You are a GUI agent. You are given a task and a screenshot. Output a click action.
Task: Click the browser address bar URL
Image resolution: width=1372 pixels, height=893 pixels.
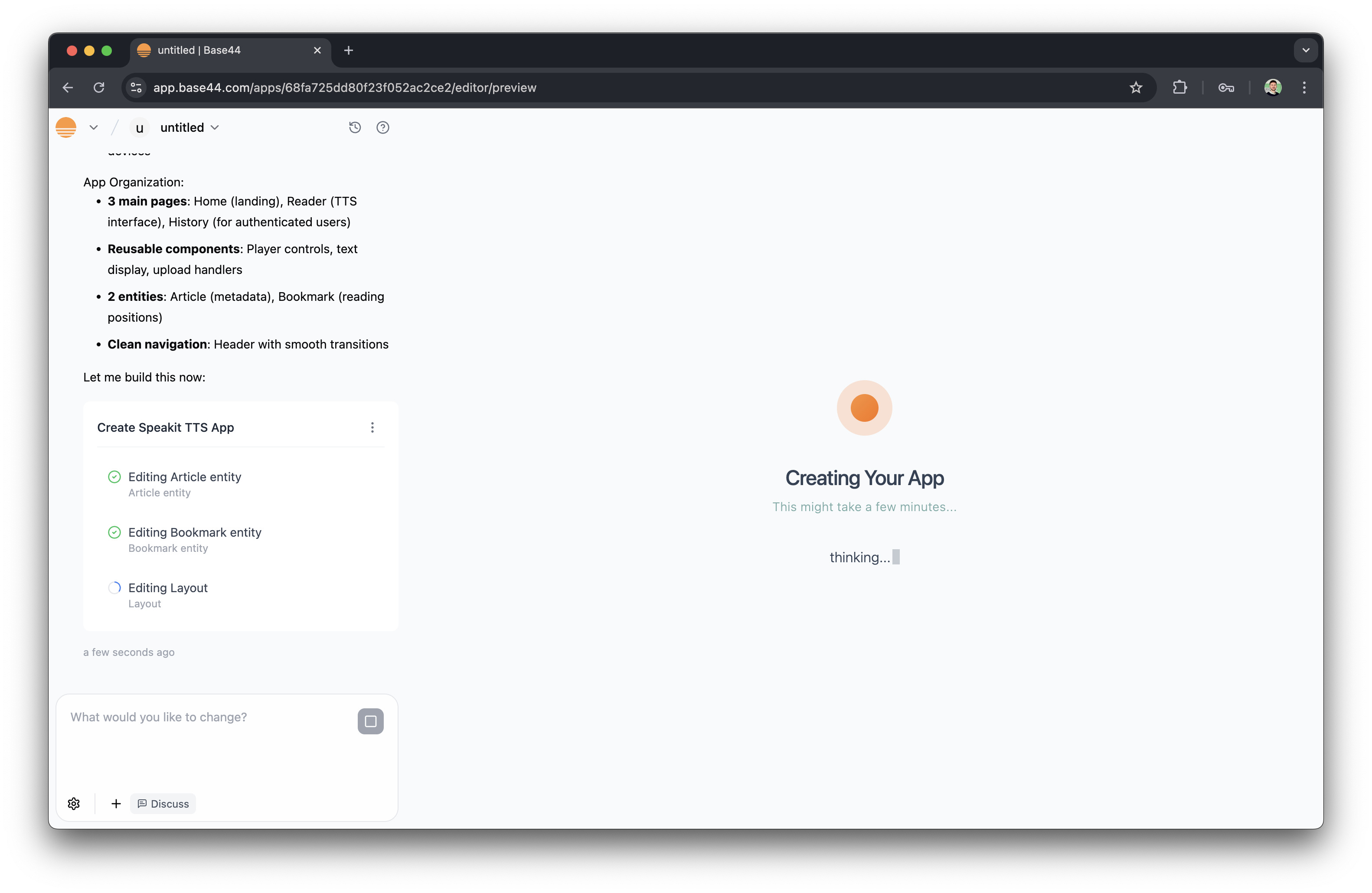(x=344, y=88)
